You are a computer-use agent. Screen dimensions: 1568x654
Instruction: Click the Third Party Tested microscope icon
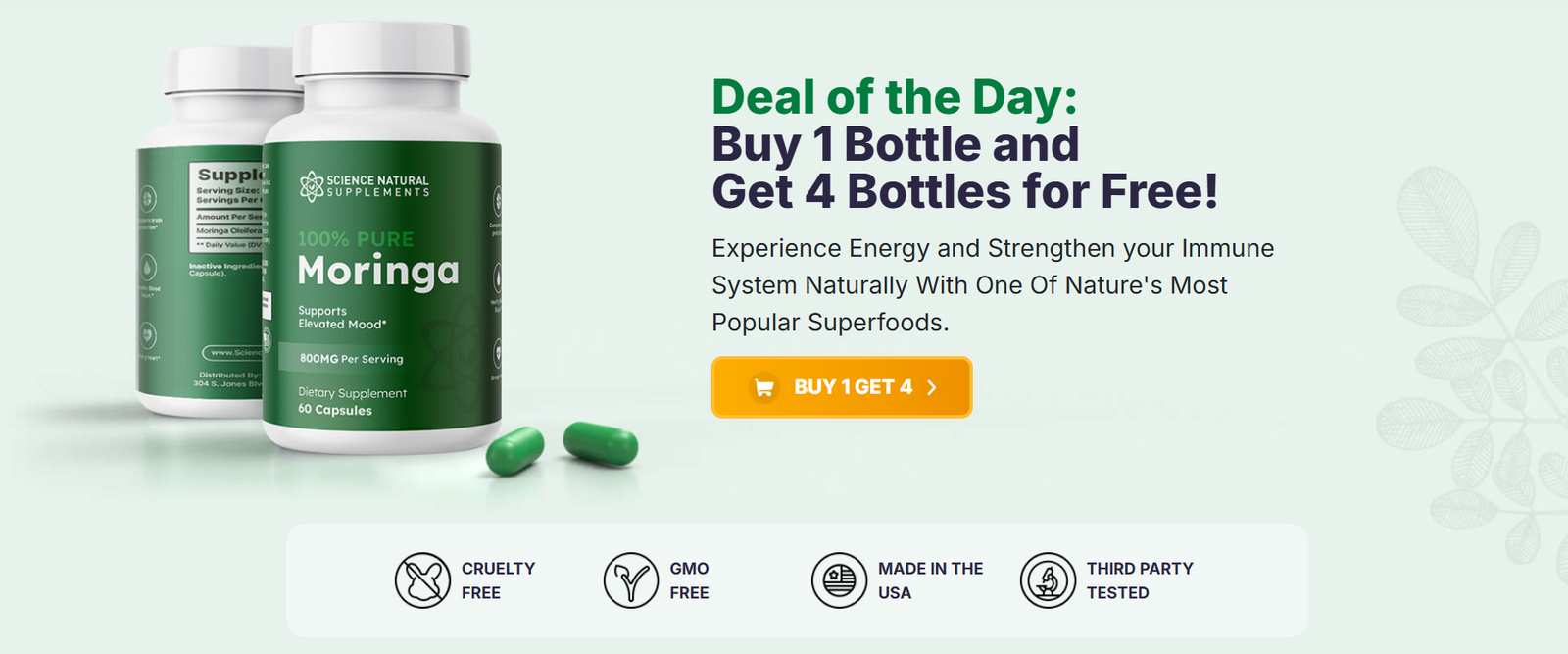[x=1049, y=580]
